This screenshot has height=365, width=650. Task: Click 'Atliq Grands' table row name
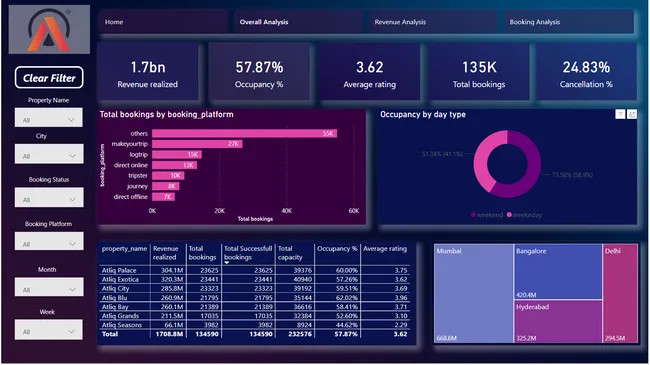[120, 316]
